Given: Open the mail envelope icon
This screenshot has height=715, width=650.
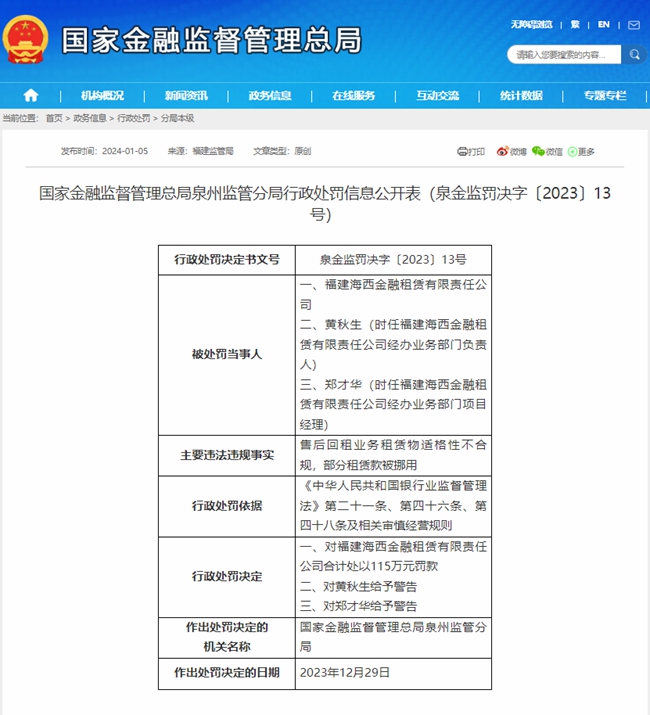Looking at the screenshot, I should tap(634, 25).
